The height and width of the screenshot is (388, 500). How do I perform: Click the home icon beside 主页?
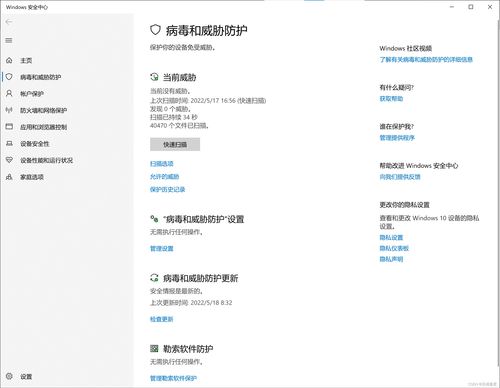[x=9, y=60]
